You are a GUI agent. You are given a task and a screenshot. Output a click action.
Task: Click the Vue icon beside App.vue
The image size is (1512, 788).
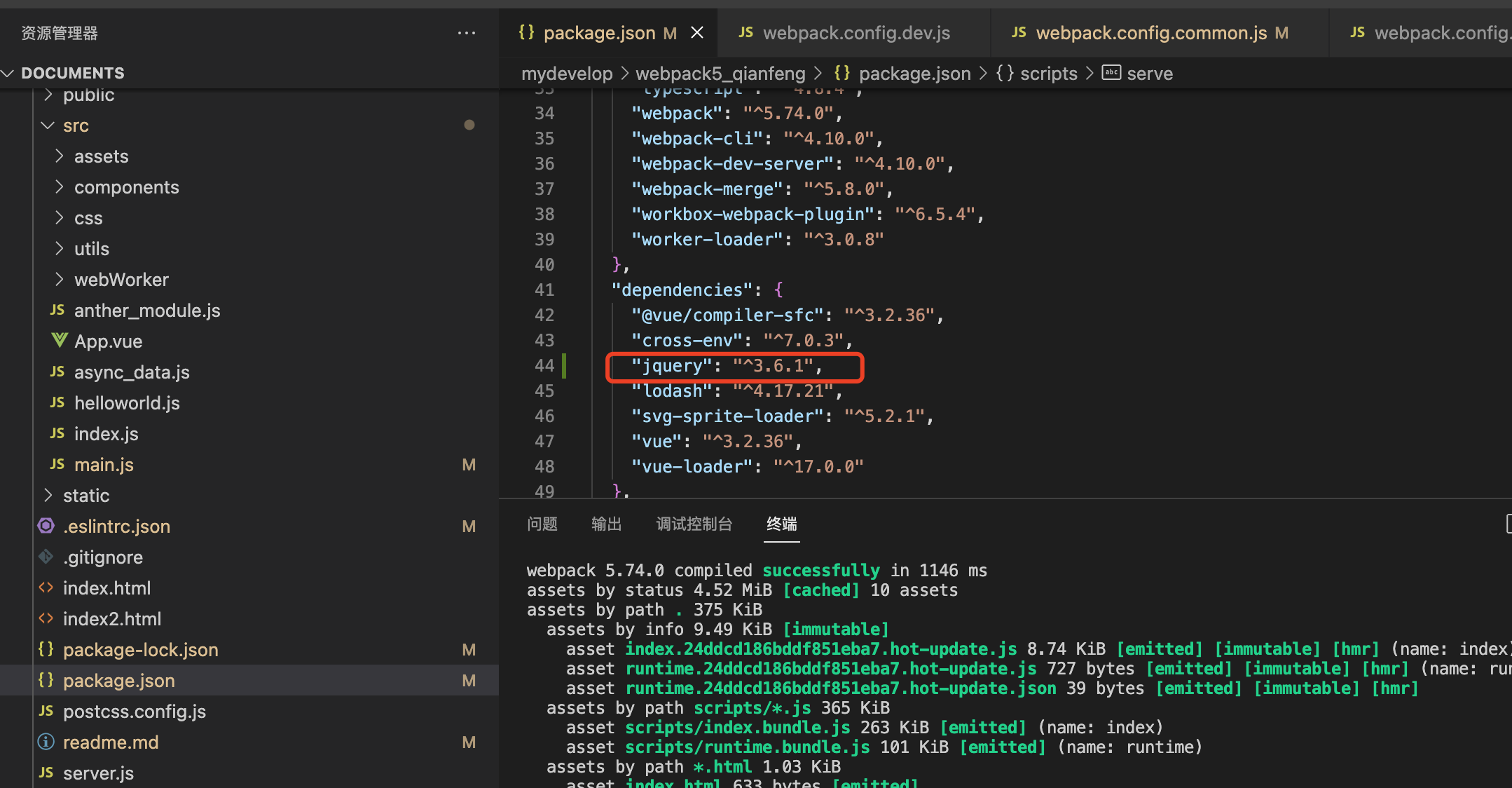point(59,341)
